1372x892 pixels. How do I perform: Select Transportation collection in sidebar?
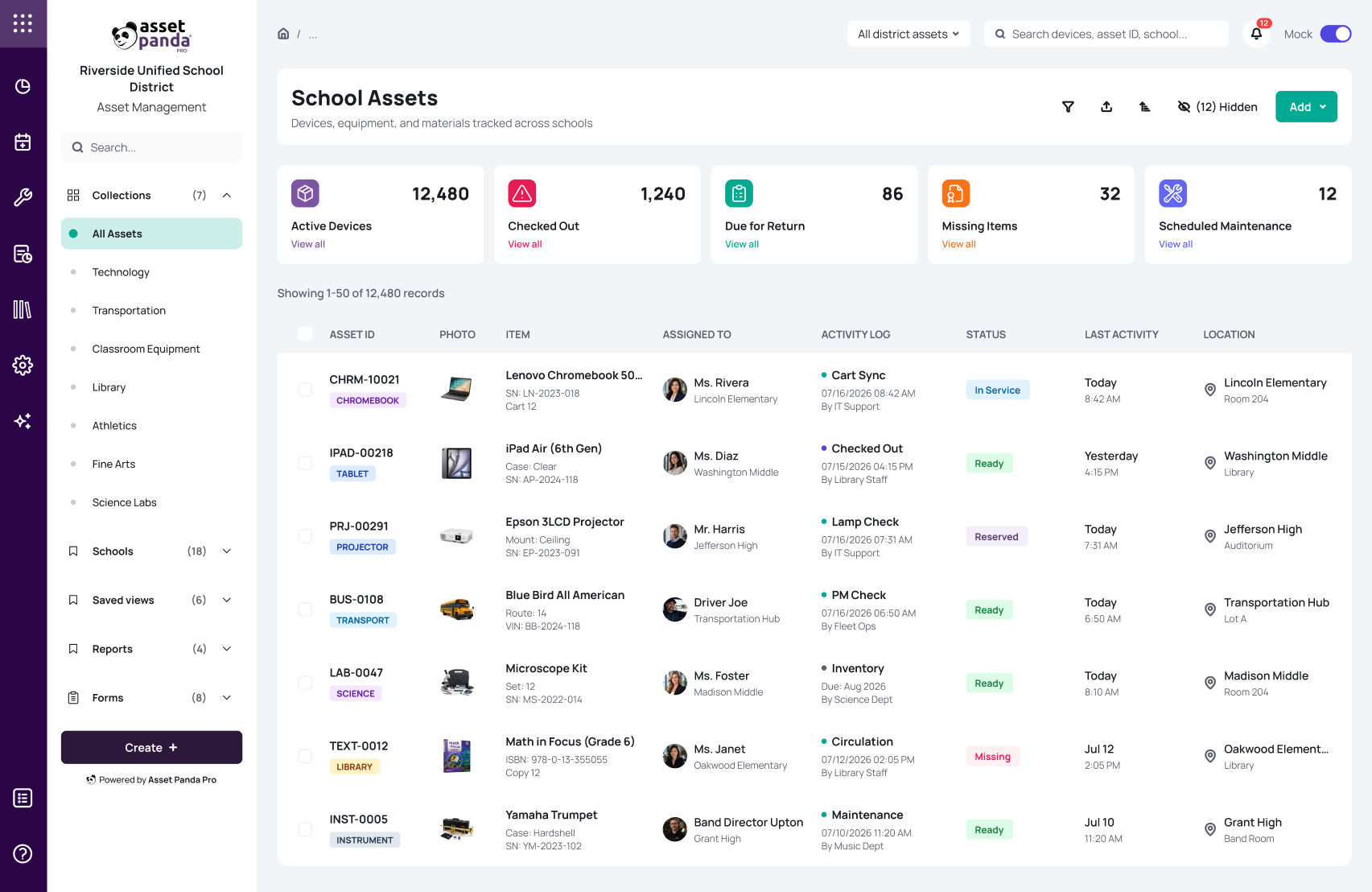click(x=129, y=311)
